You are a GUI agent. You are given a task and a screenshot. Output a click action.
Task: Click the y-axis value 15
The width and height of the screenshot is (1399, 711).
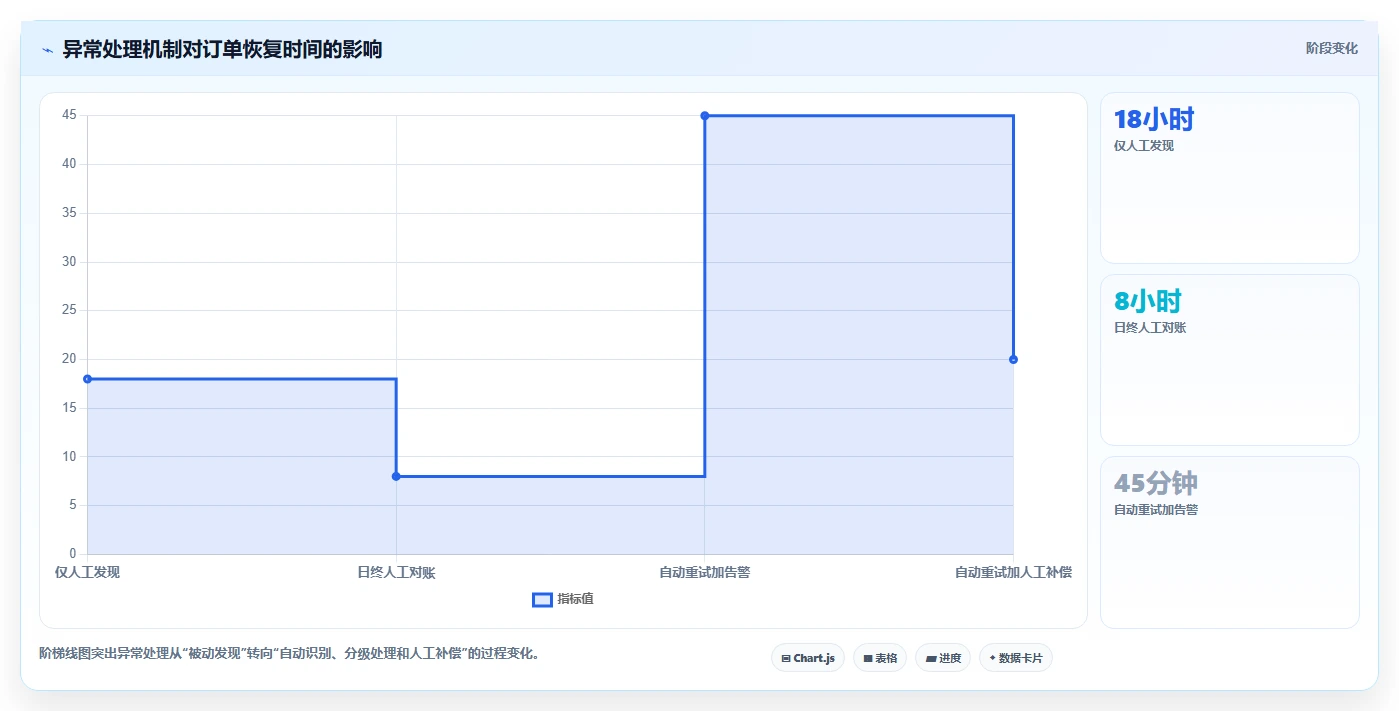(69, 408)
